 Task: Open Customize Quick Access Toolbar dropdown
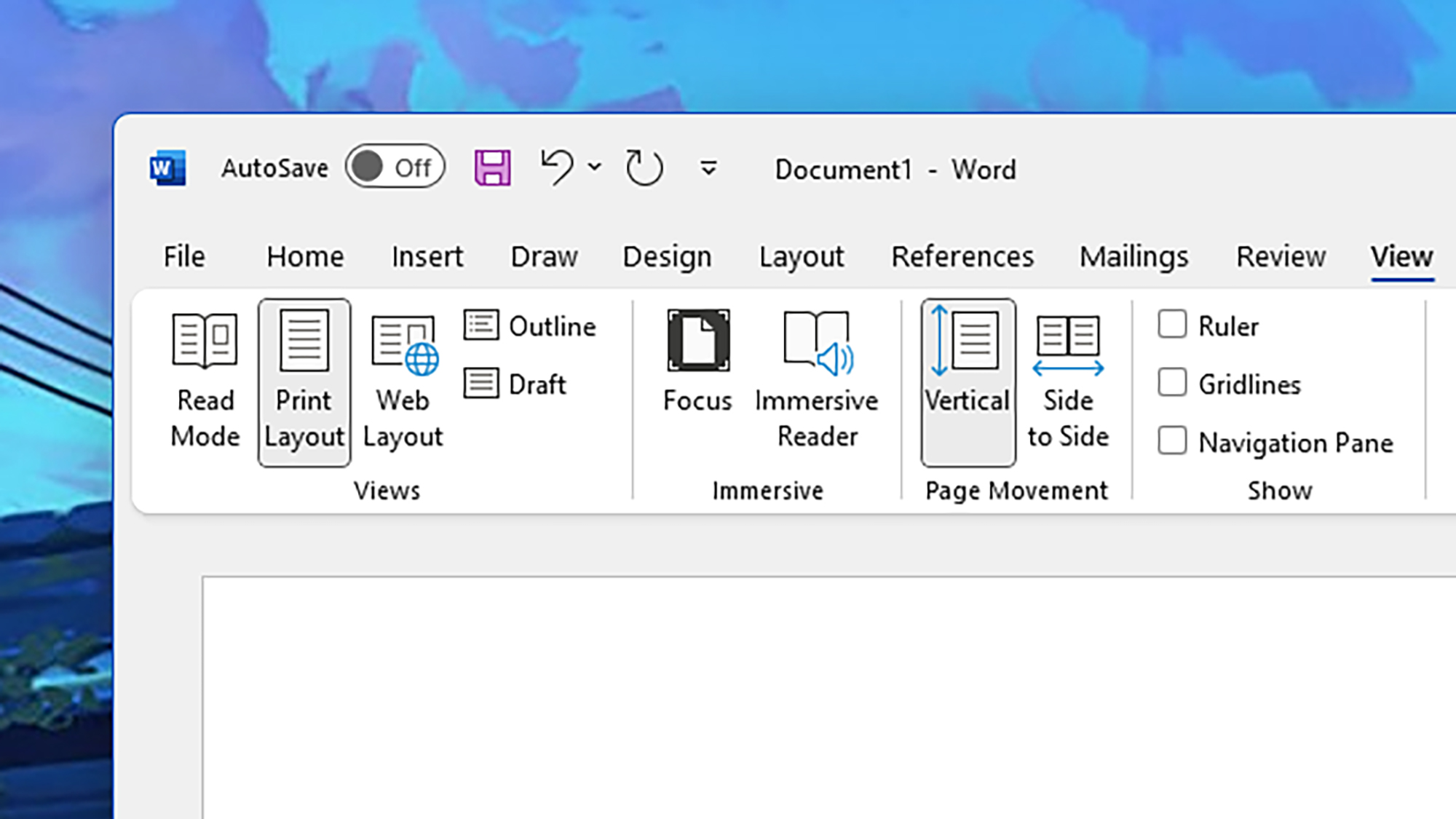(x=708, y=169)
